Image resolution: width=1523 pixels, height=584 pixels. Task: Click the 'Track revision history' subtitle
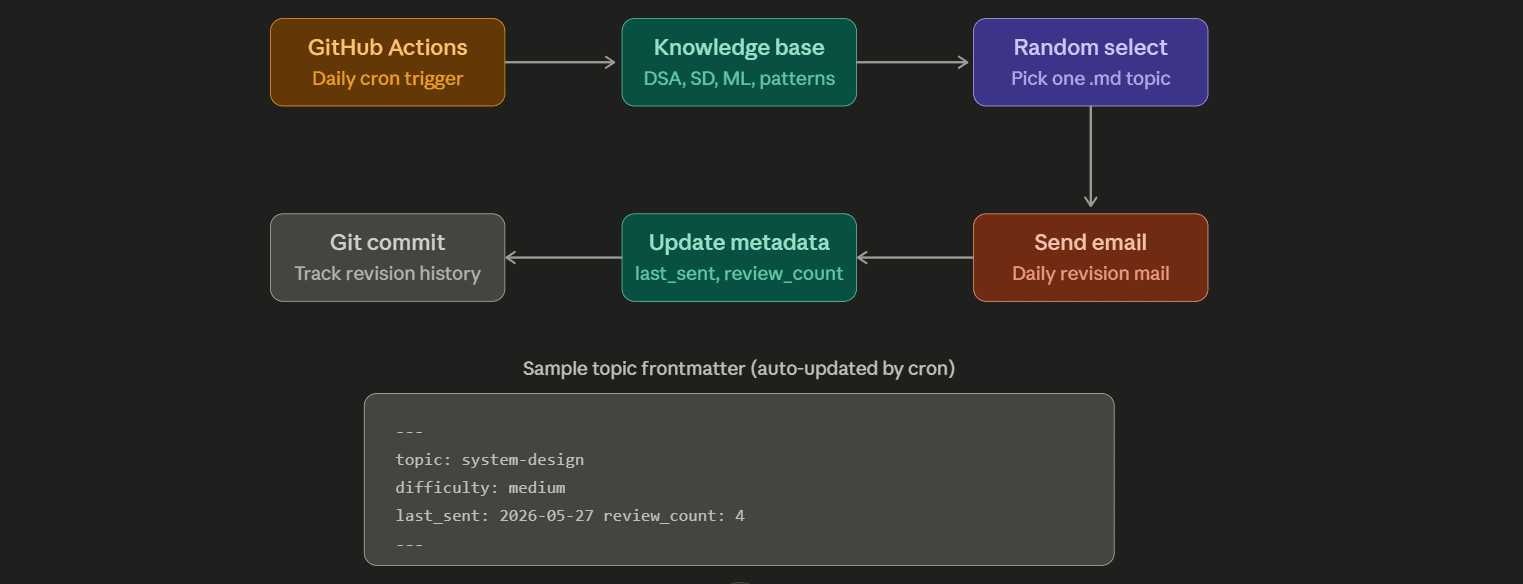387,273
